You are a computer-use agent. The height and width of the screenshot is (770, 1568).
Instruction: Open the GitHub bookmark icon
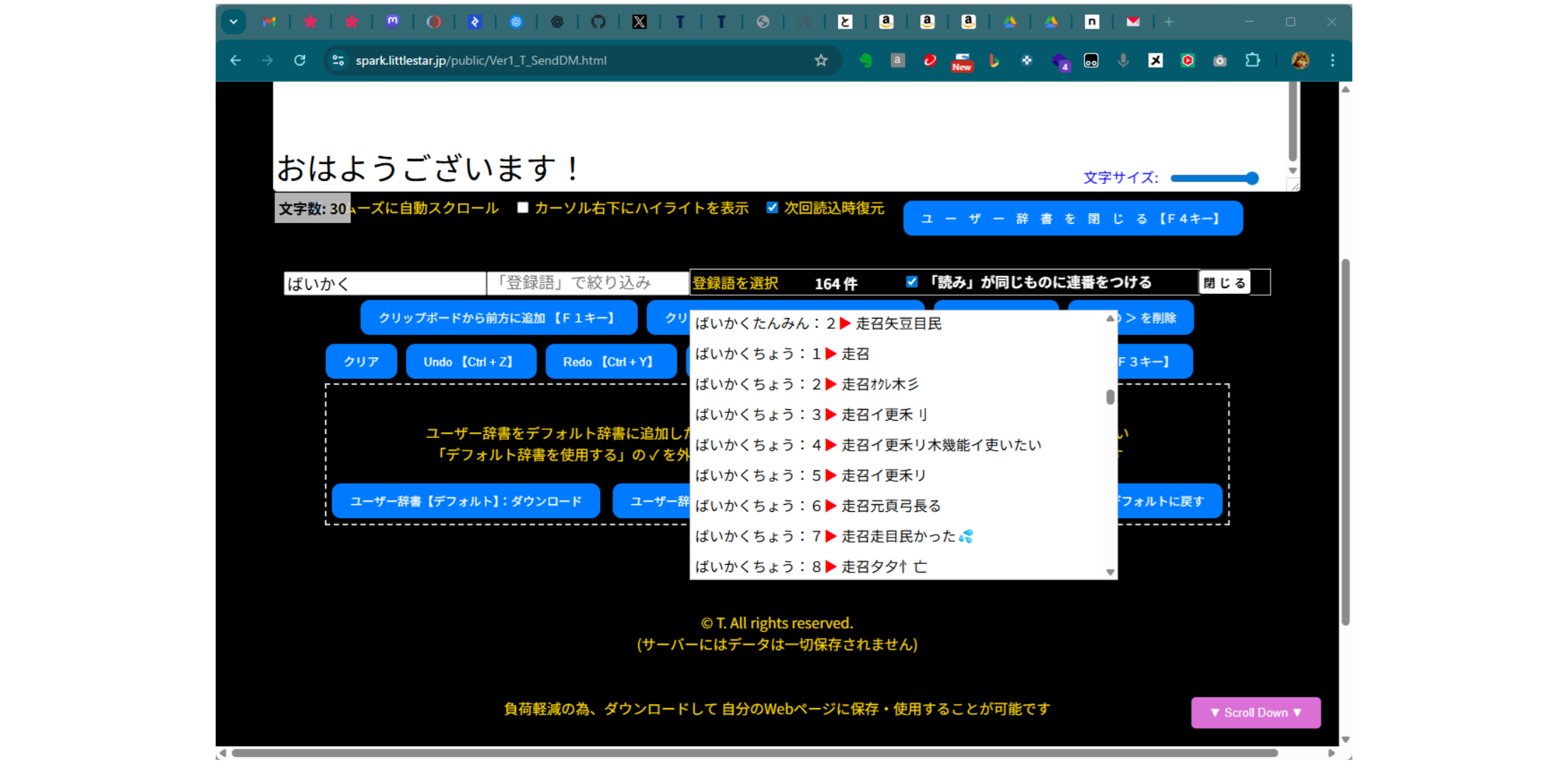click(599, 21)
